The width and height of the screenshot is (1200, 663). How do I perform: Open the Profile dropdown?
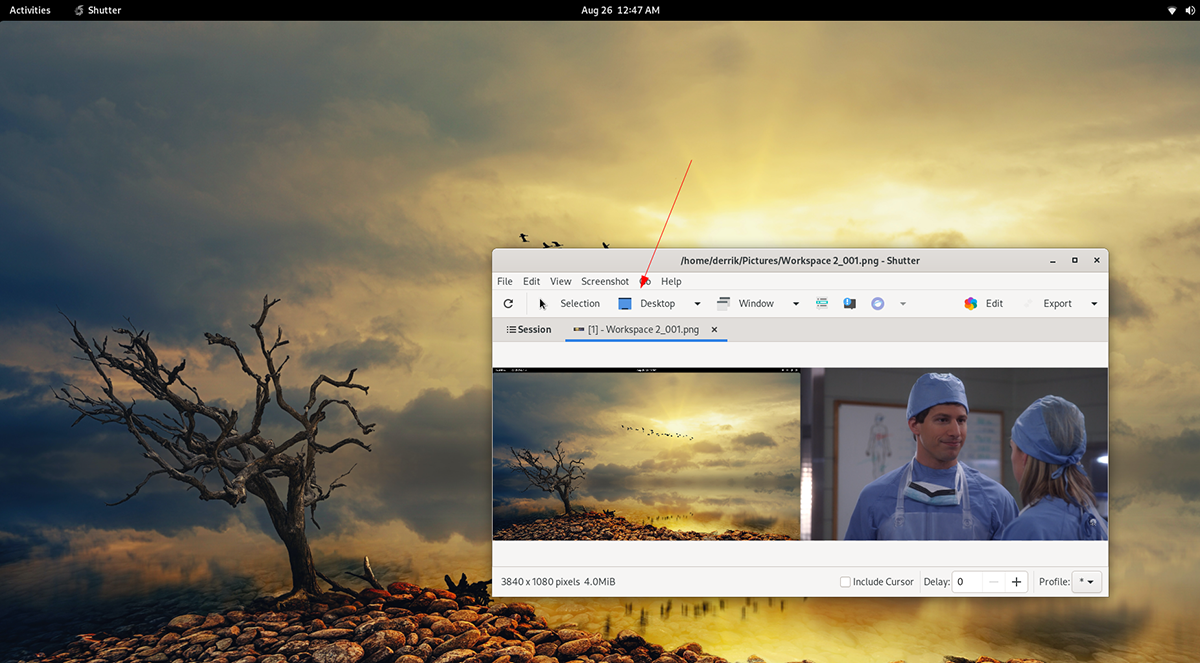point(1086,581)
